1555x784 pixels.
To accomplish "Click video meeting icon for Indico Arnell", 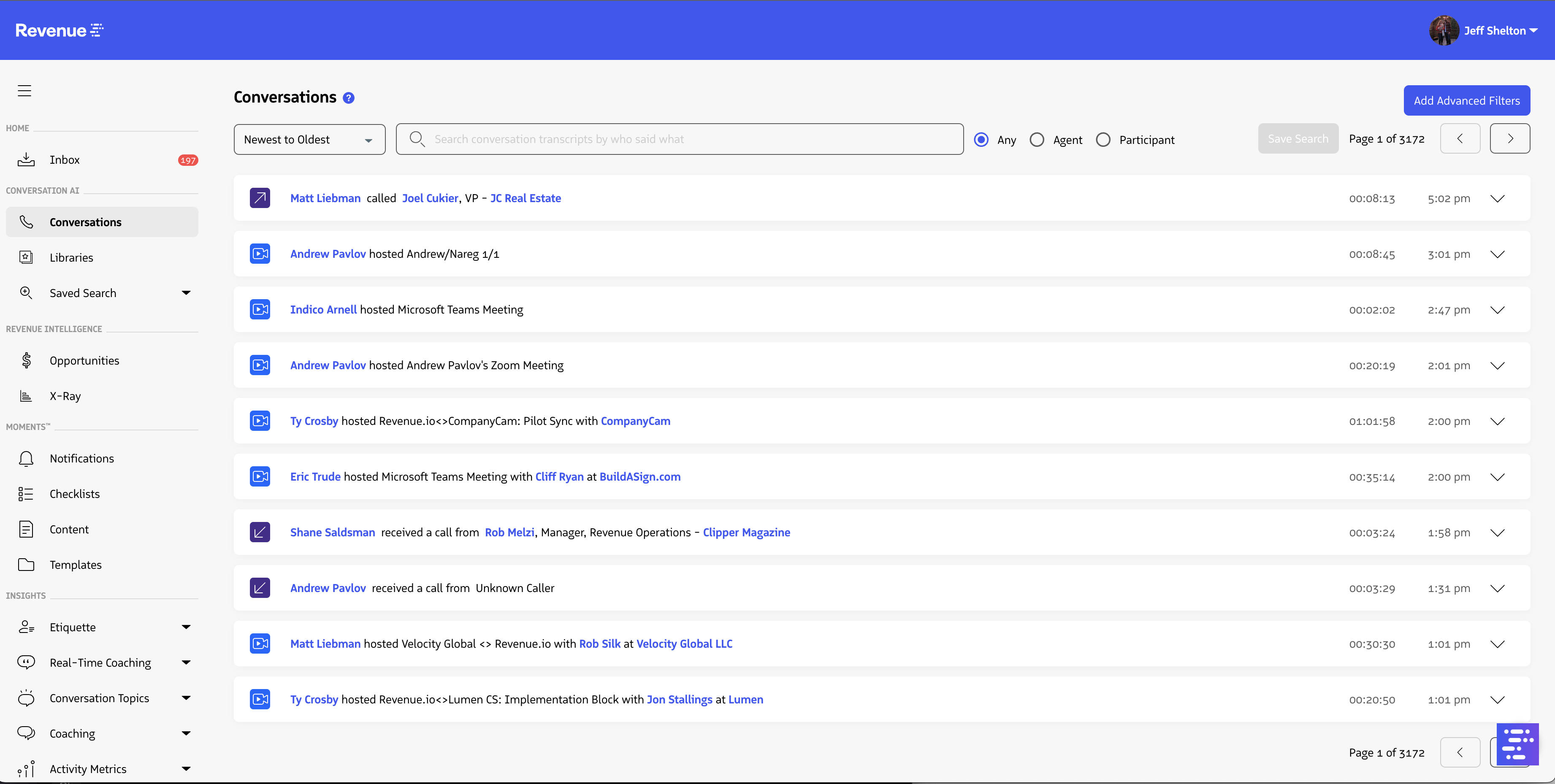I will 260,310.
